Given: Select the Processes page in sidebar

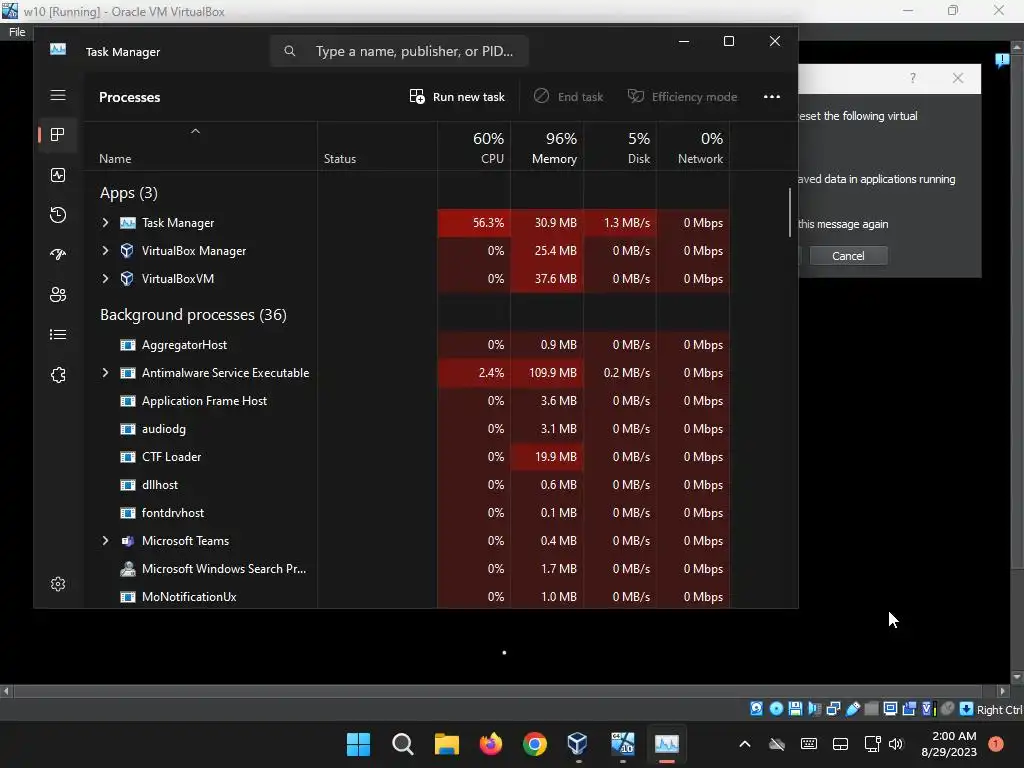Looking at the screenshot, I should point(58,135).
